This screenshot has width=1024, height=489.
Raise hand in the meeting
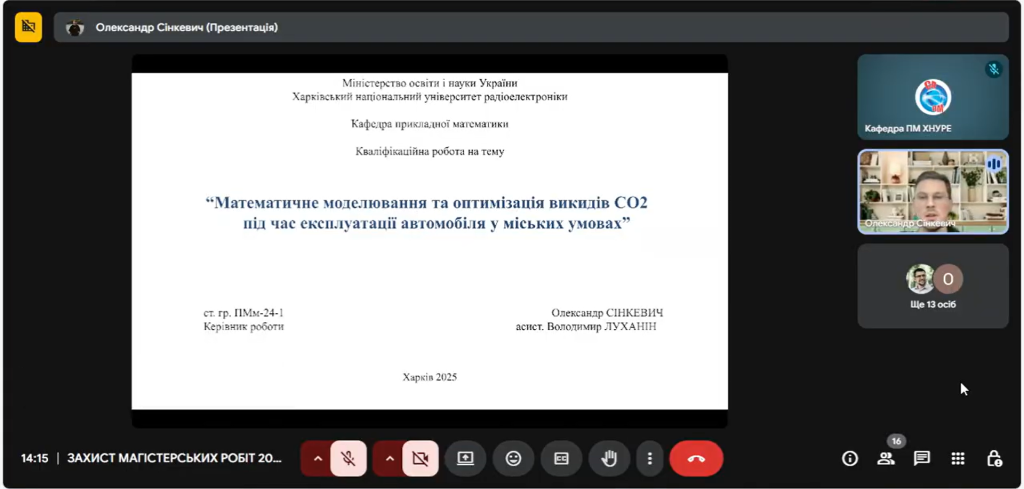(609, 458)
